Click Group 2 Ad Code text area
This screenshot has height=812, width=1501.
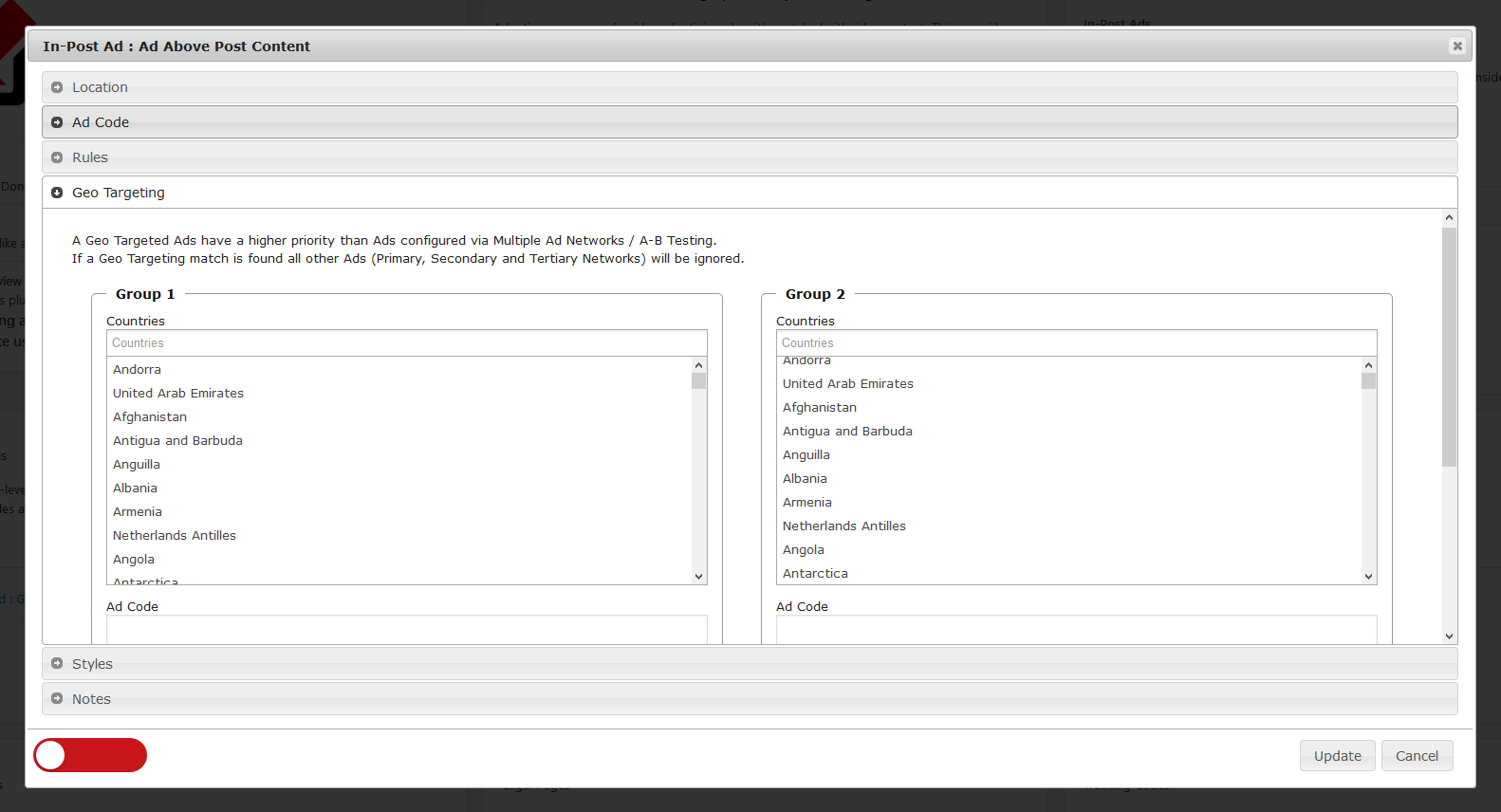tap(1076, 630)
